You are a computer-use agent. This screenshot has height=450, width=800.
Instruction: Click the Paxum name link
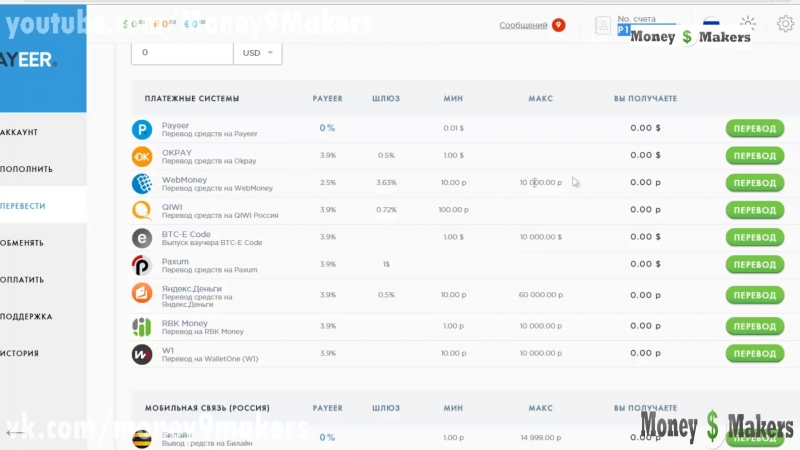click(x=175, y=261)
